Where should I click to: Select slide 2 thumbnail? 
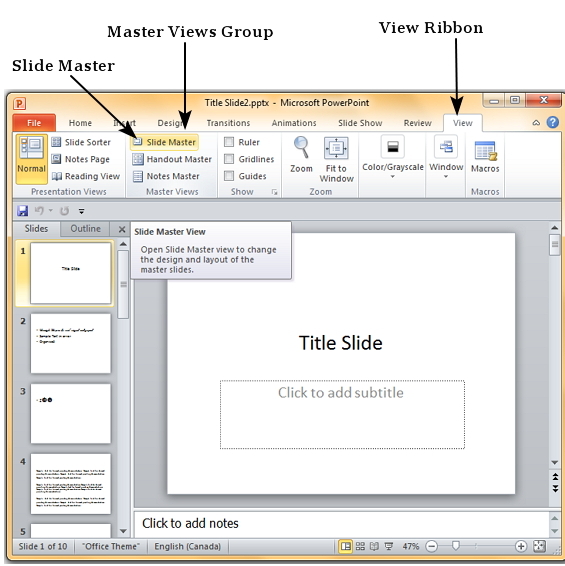pyautogui.click(x=71, y=343)
